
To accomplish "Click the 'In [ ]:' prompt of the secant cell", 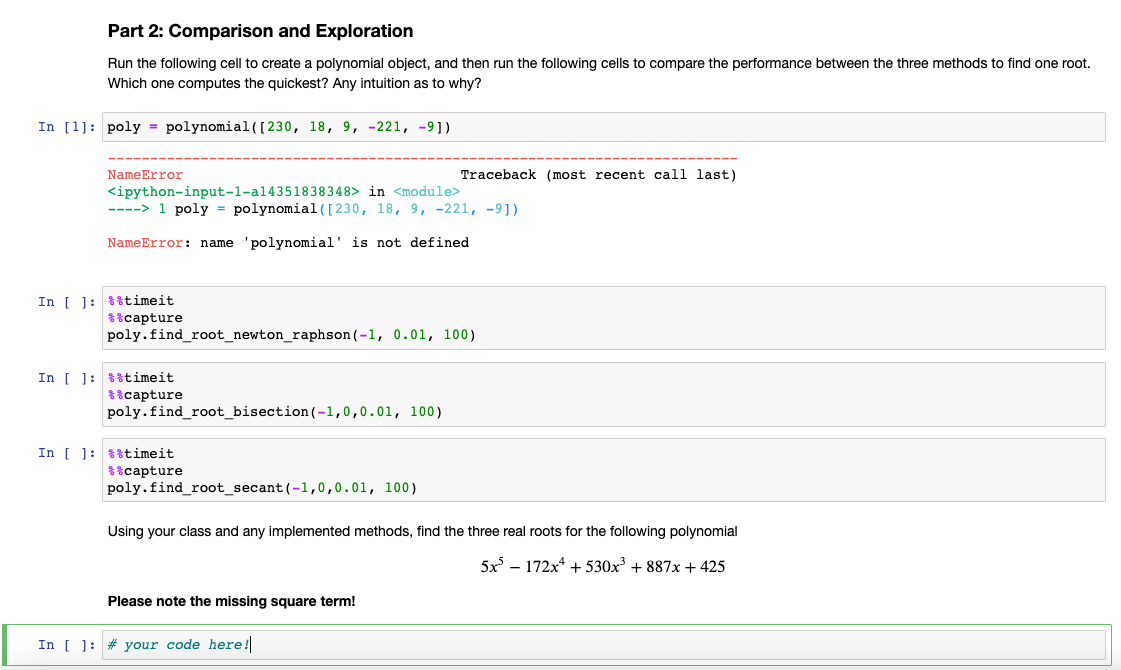I will pyautogui.click(x=63, y=453).
